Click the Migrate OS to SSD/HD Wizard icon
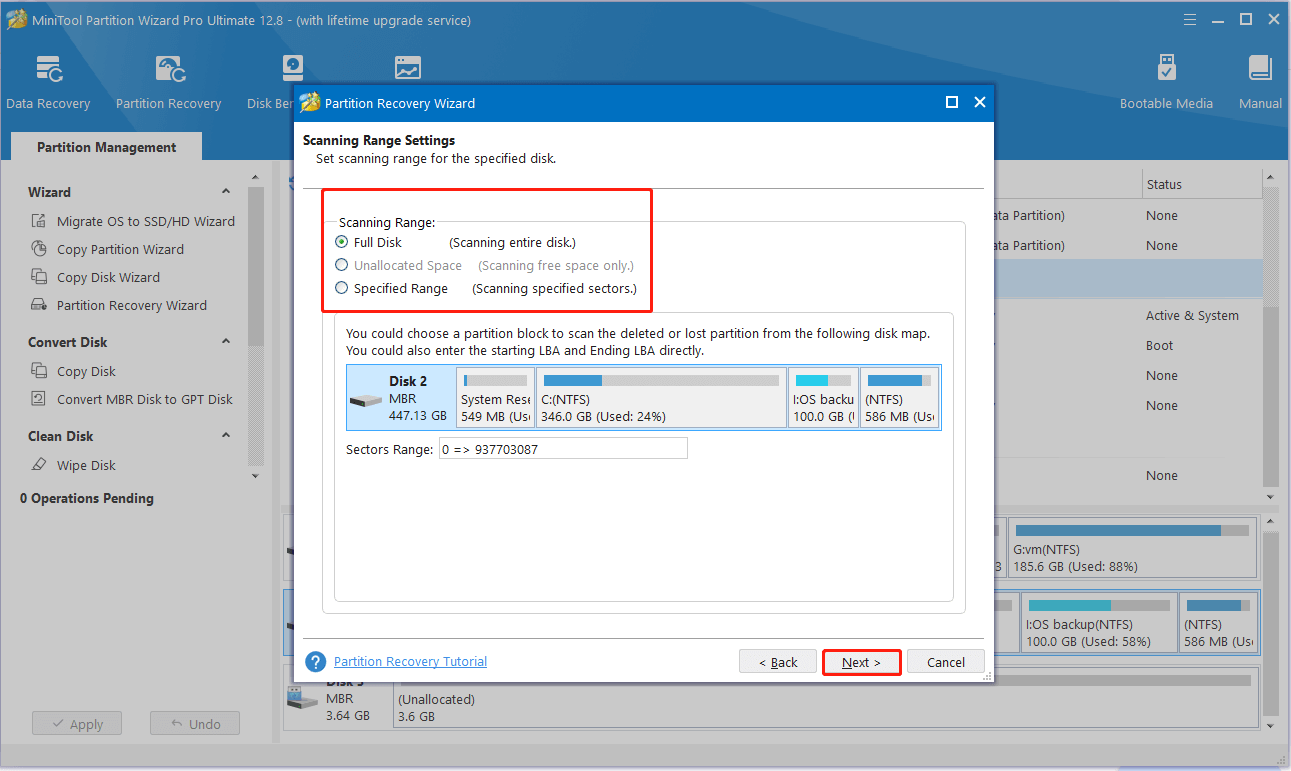The image size is (1291, 771). click(x=39, y=221)
